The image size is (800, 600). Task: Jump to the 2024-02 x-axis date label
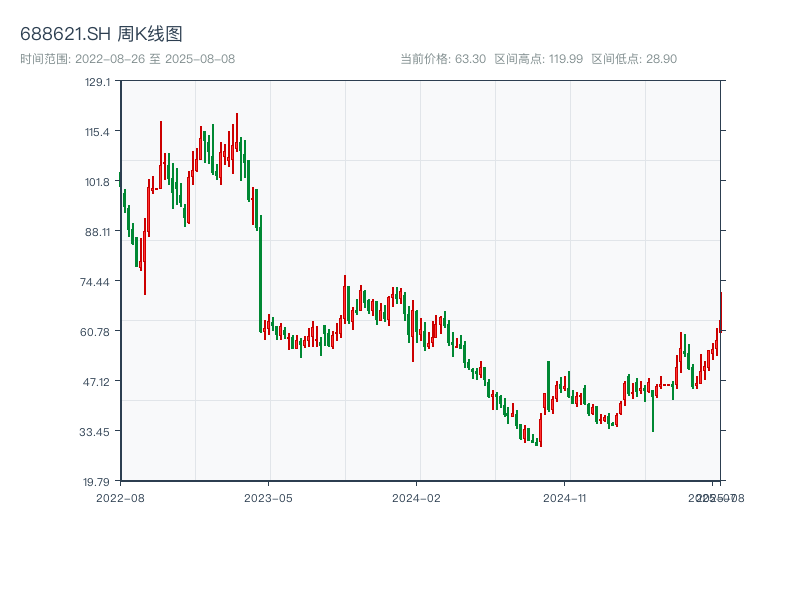pos(417,497)
